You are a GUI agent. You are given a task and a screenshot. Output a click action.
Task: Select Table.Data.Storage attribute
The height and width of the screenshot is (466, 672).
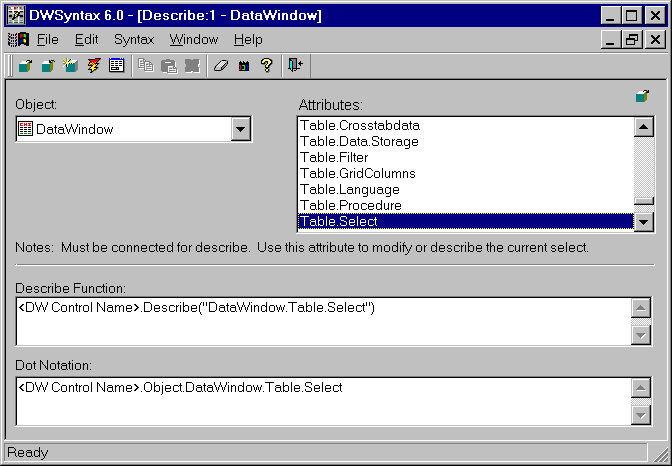click(x=465, y=141)
